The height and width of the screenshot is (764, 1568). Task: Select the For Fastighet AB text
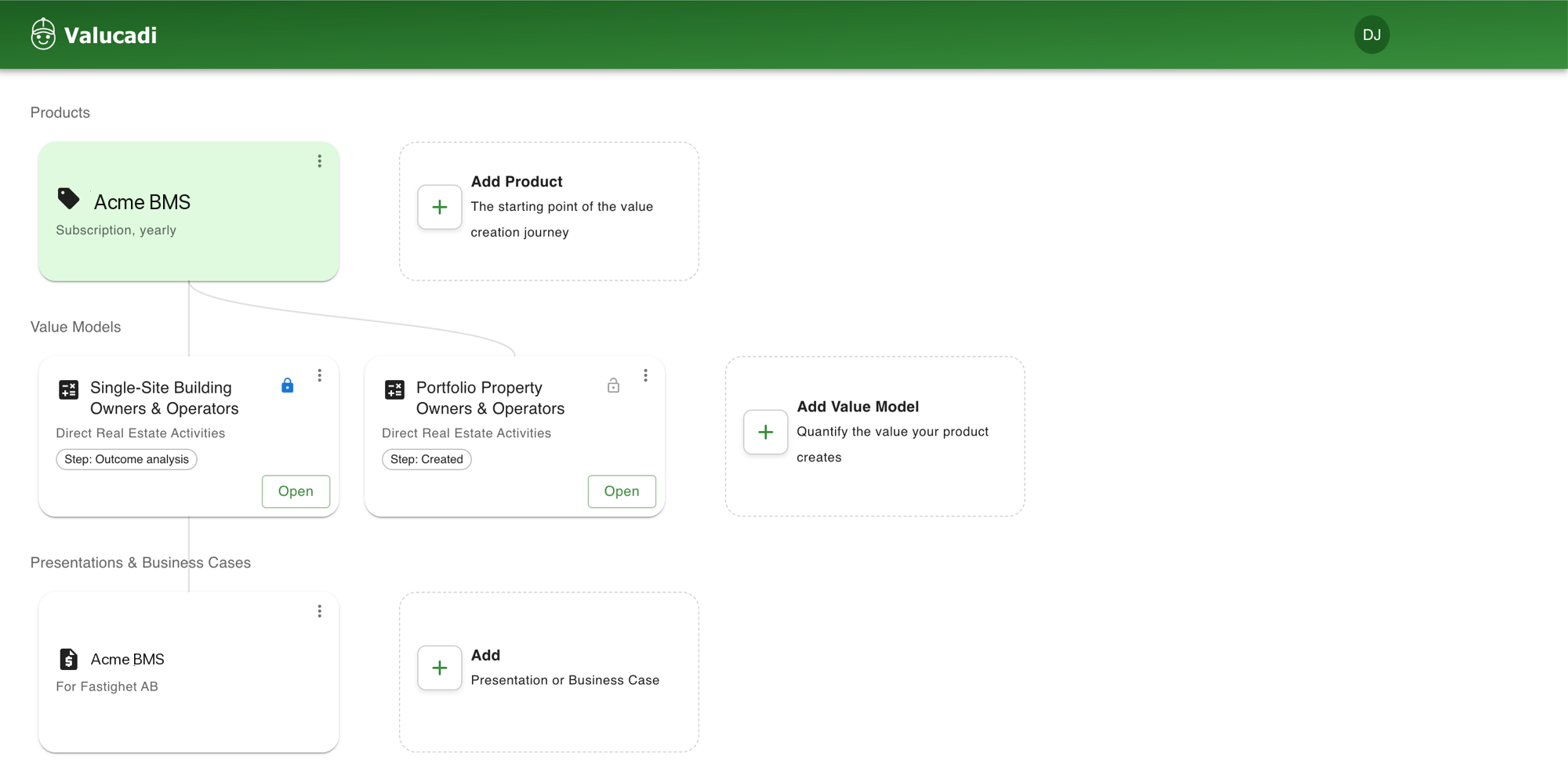point(107,686)
